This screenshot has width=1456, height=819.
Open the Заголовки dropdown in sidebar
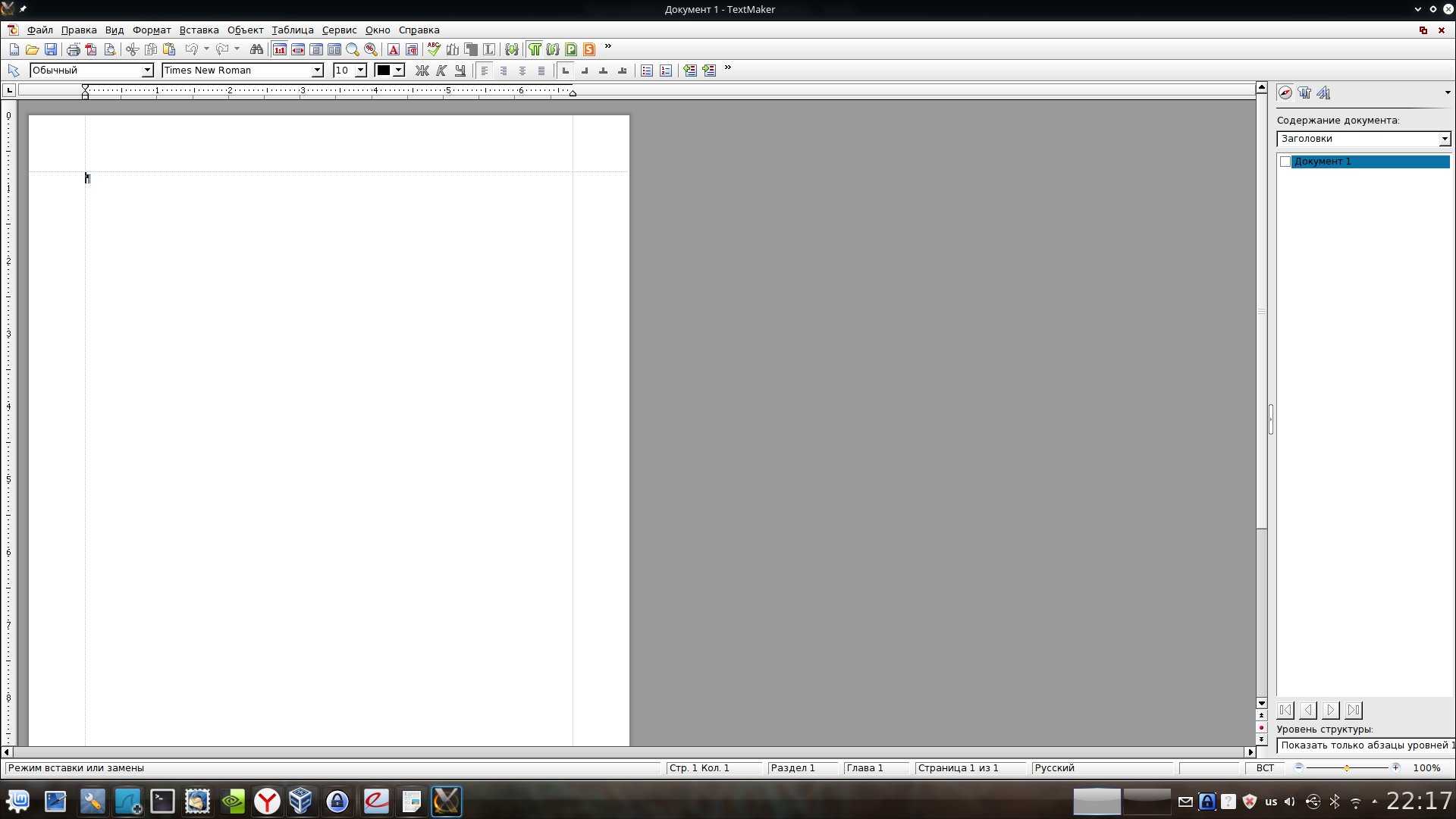(1444, 139)
